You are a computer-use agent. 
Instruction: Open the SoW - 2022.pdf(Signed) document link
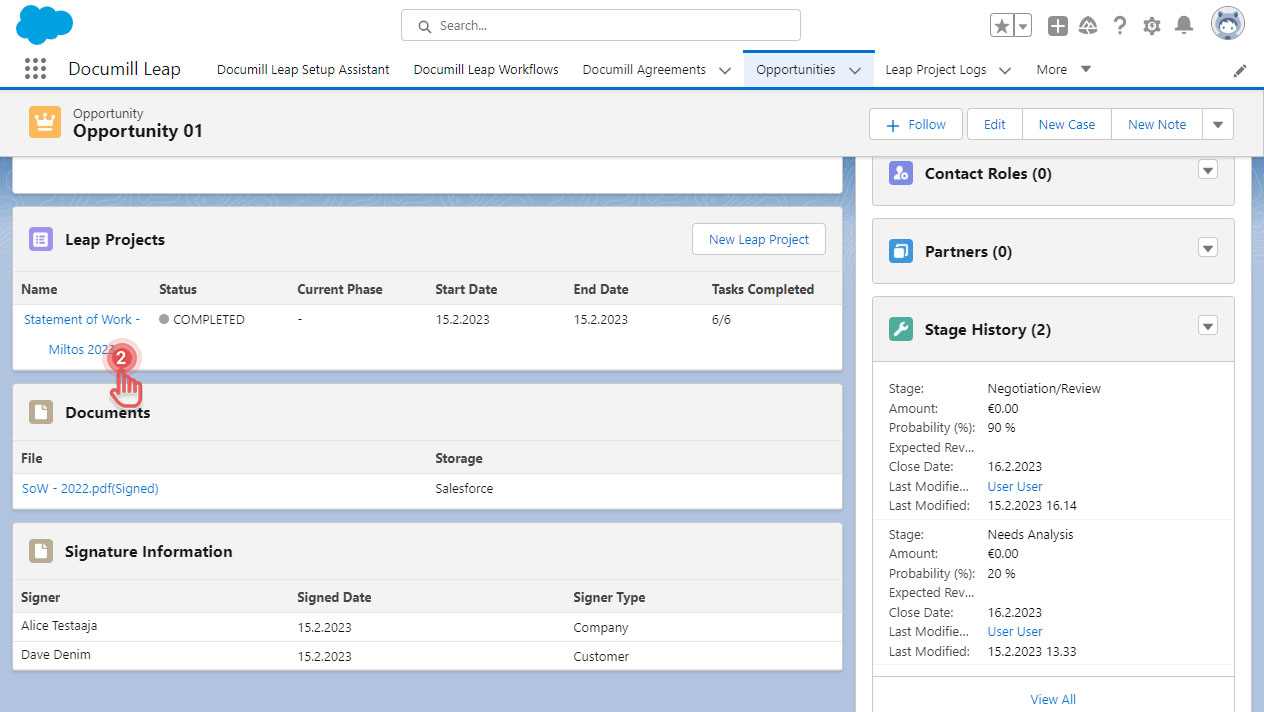coord(90,489)
